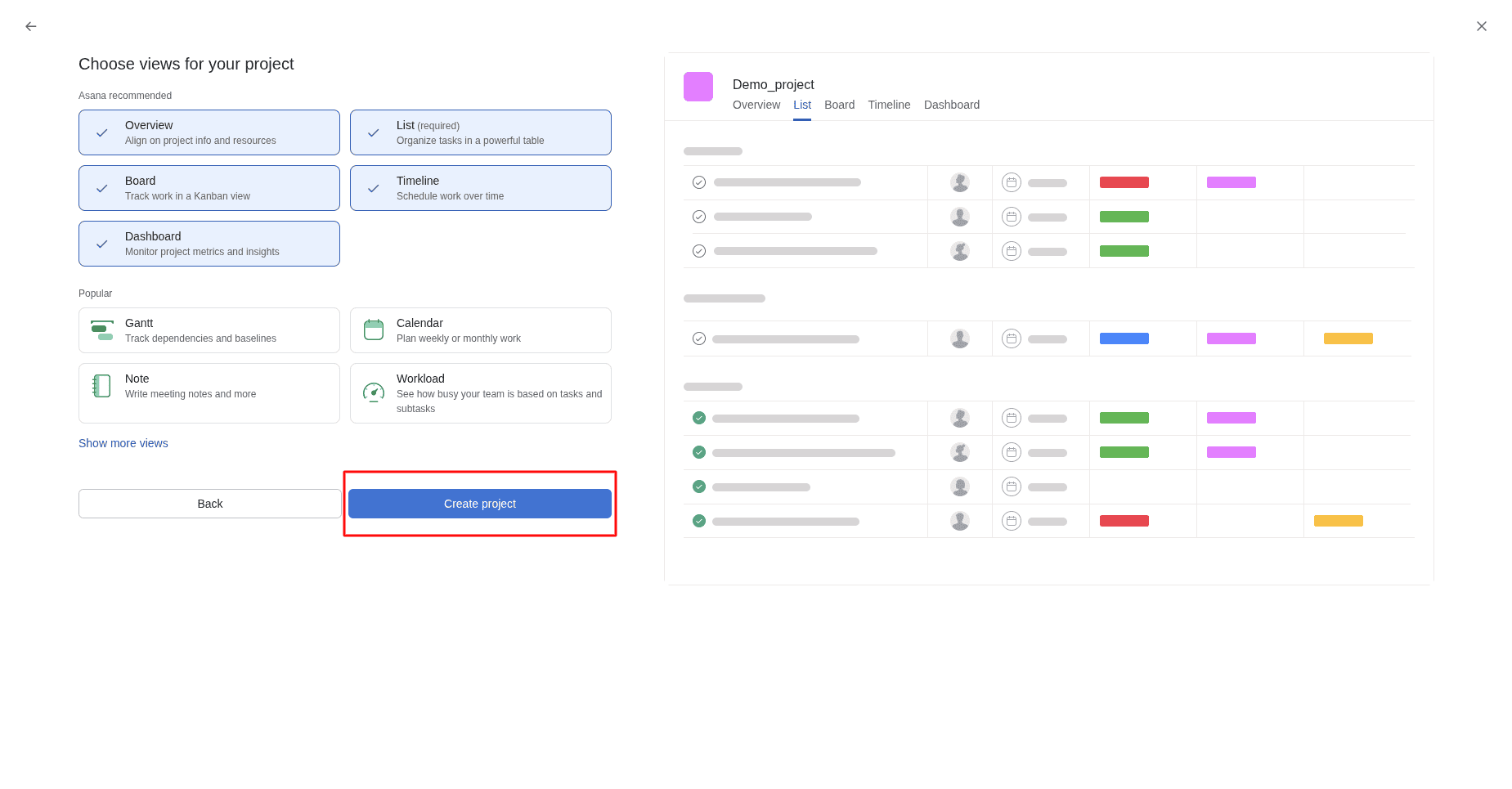This screenshot has height=789, width=1512.
Task: Add the Calendar view
Action: click(481, 330)
